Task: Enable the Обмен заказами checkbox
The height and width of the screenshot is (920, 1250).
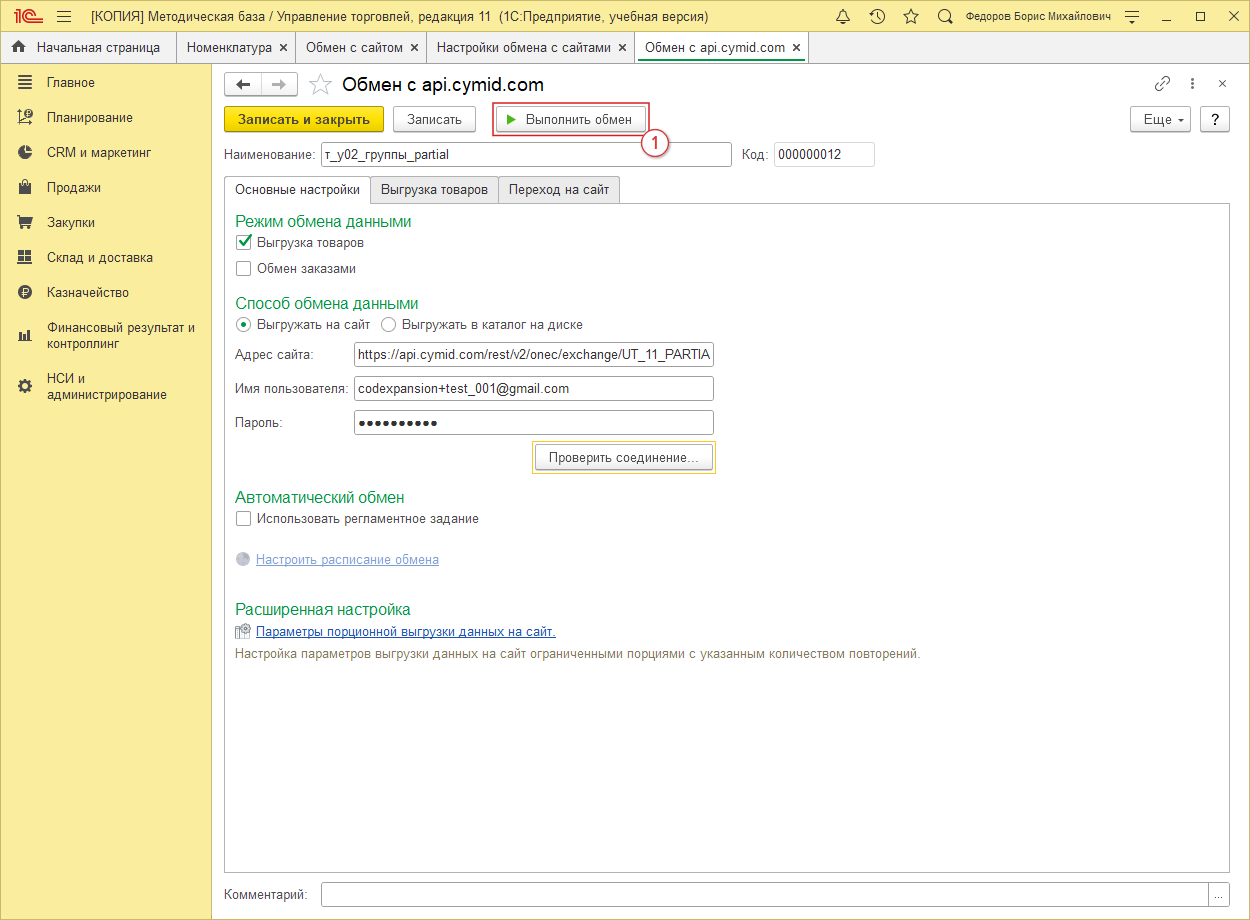Action: pos(243,268)
